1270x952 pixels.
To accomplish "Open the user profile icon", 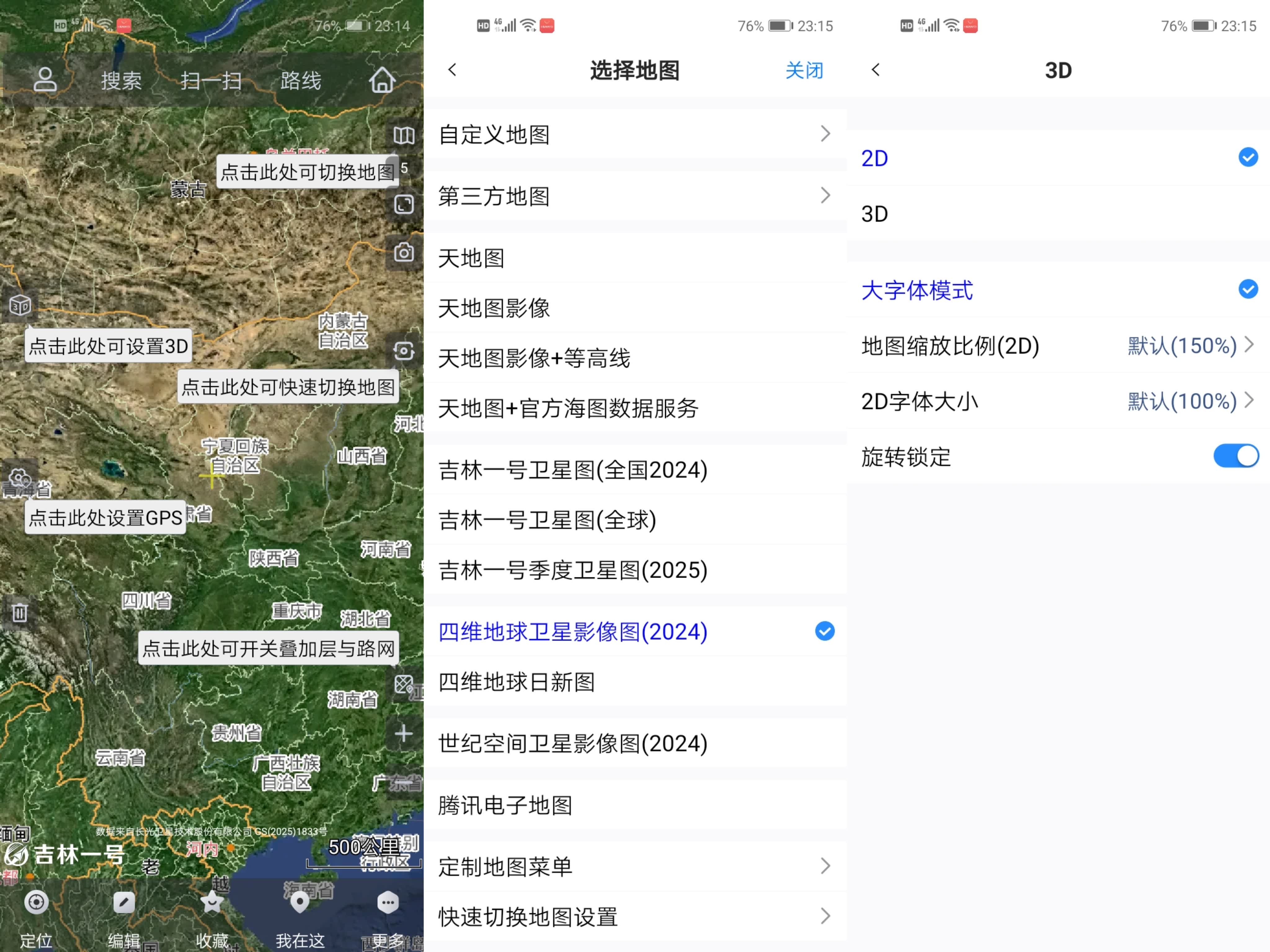I will [45, 80].
